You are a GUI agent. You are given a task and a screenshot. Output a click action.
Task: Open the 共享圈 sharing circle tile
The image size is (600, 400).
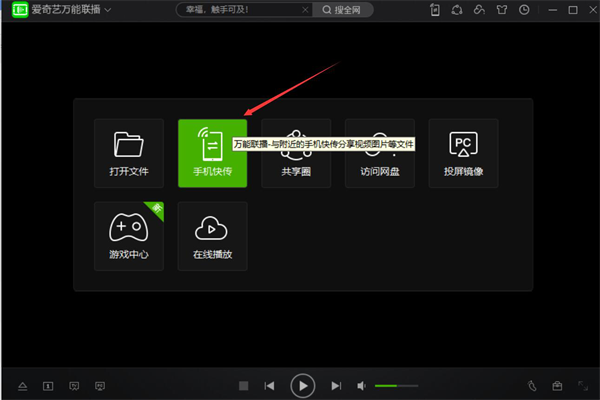[x=296, y=153]
